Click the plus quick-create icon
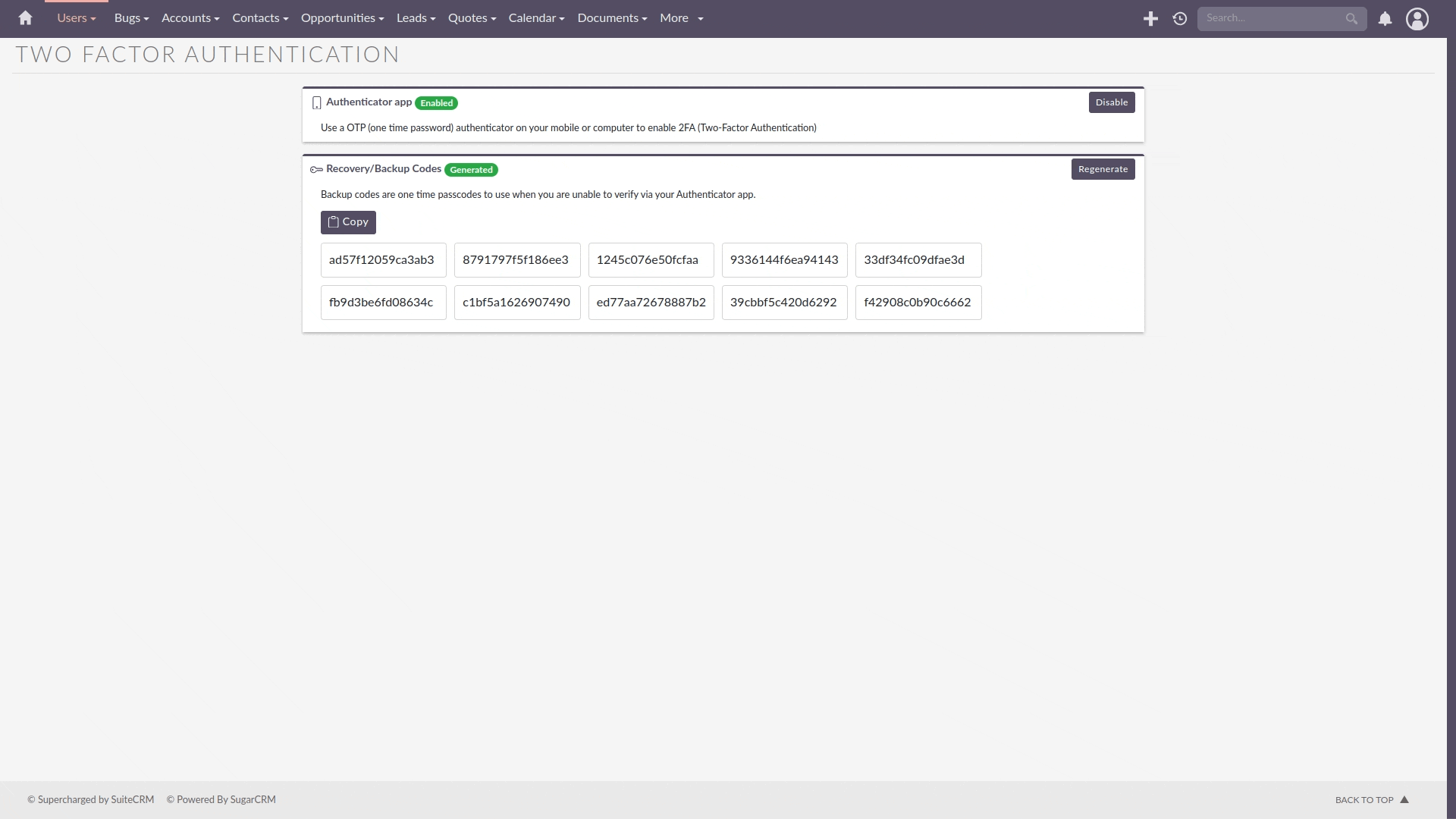Viewport: 1456px width, 819px height. pos(1150,19)
